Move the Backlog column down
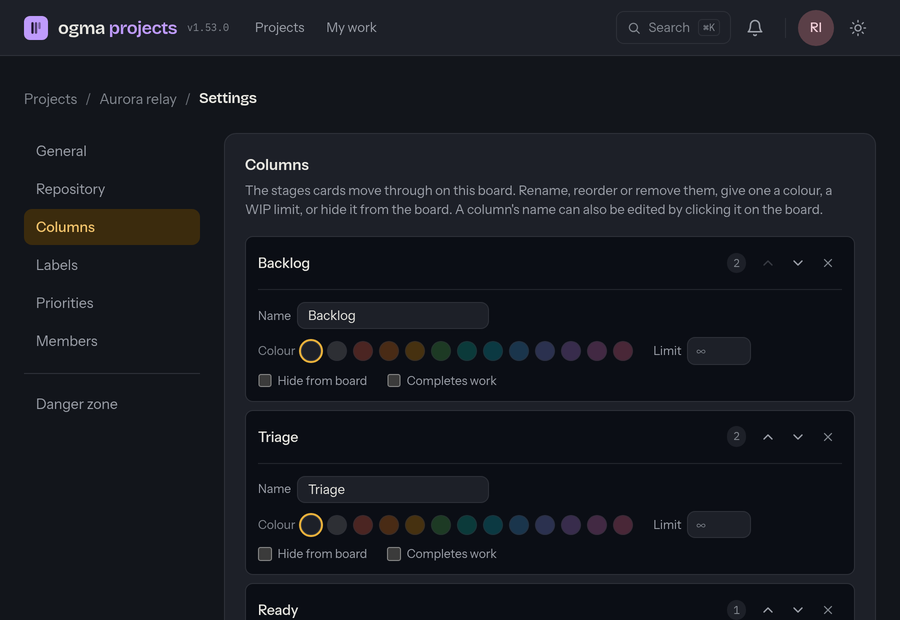Viewport: 900px width, 620px height. tap(798, 263)
